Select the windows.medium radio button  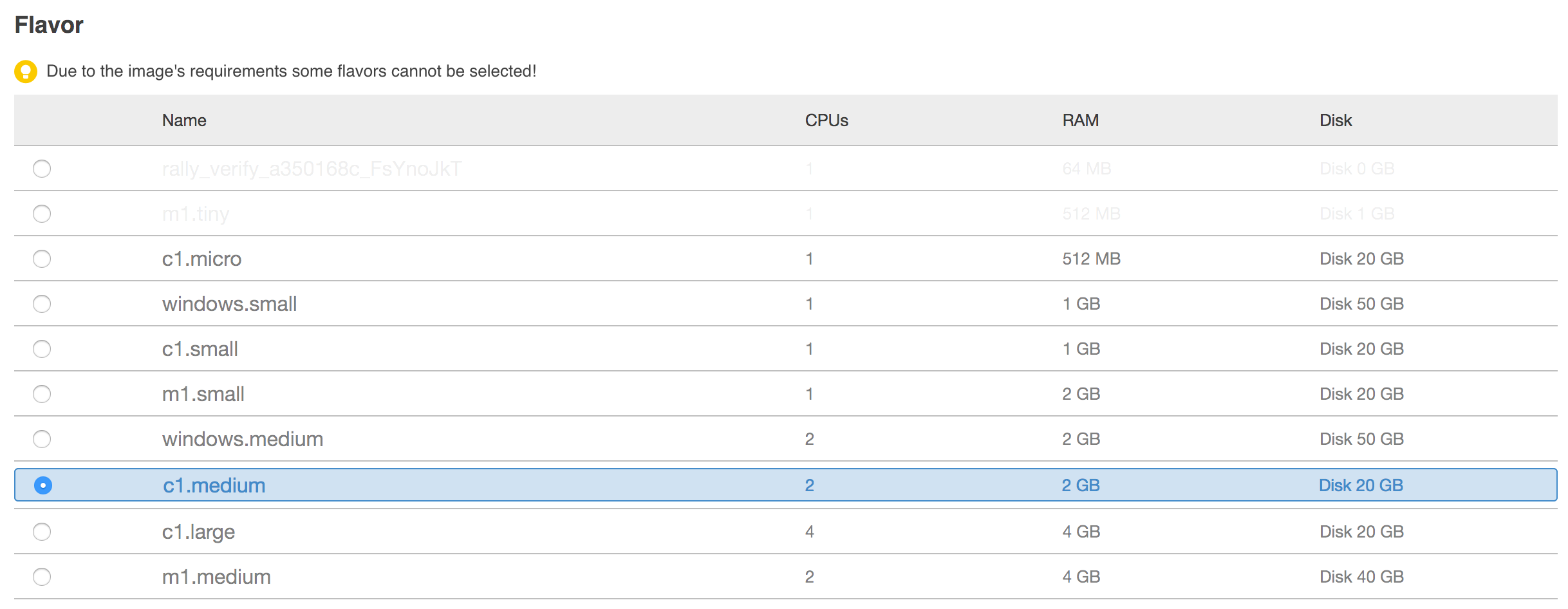pyautogui.click(x=42, y=439)
